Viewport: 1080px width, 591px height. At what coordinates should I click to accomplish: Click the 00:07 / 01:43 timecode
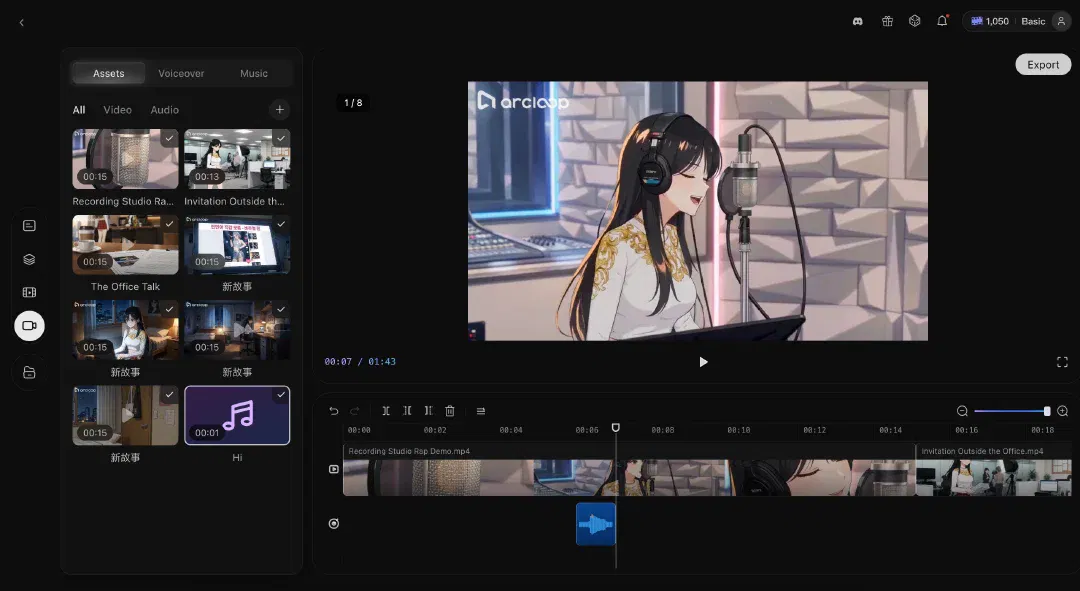point(360,362)
